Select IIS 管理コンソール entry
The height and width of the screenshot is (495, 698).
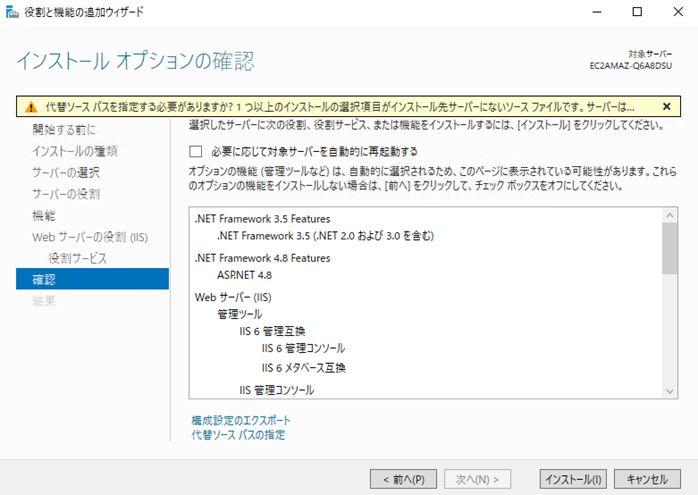(x=276, y=390)
